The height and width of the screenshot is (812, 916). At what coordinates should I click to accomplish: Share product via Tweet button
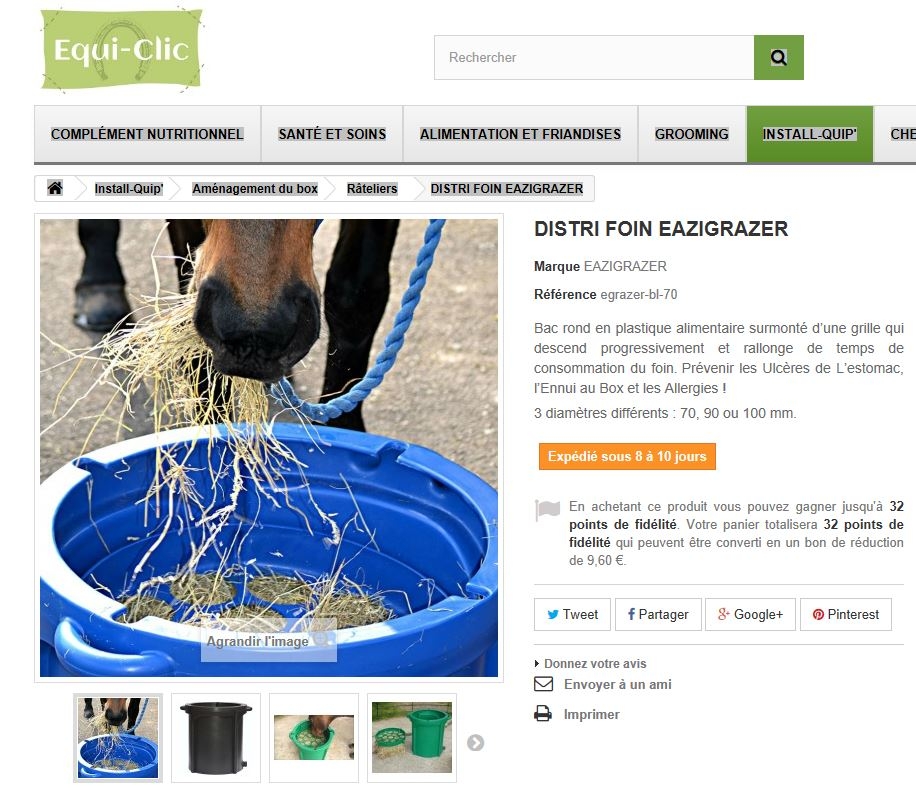pyautogui.click(x=572, y=614)
